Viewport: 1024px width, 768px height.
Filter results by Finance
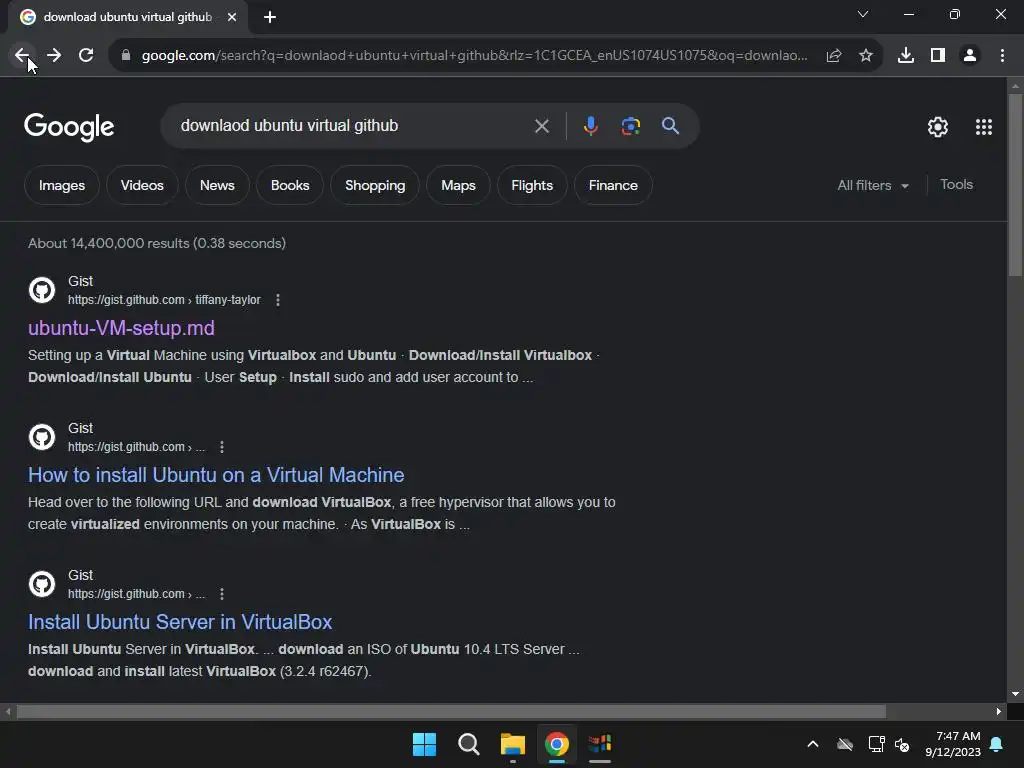[613, 185]
